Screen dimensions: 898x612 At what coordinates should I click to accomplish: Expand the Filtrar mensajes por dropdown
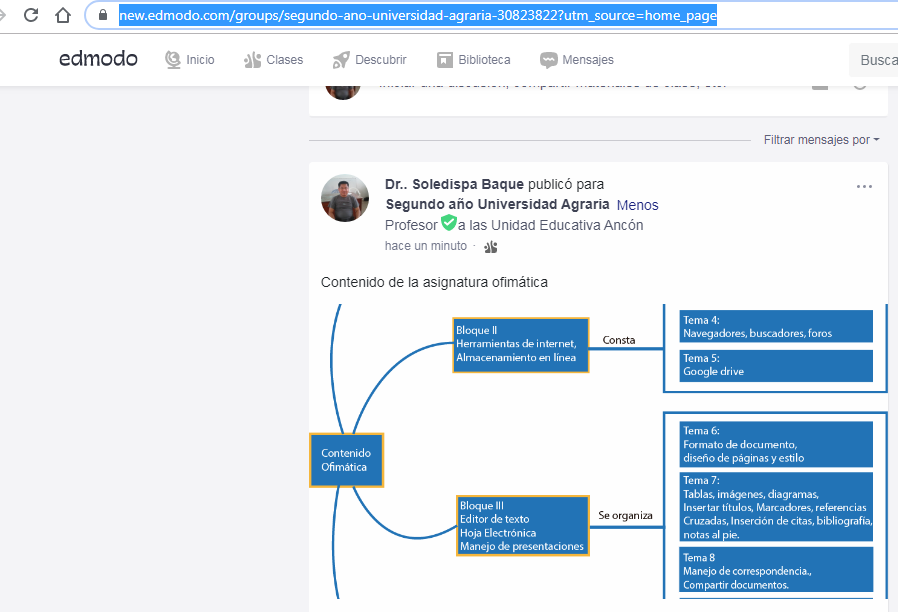click(x=821, y=140)
